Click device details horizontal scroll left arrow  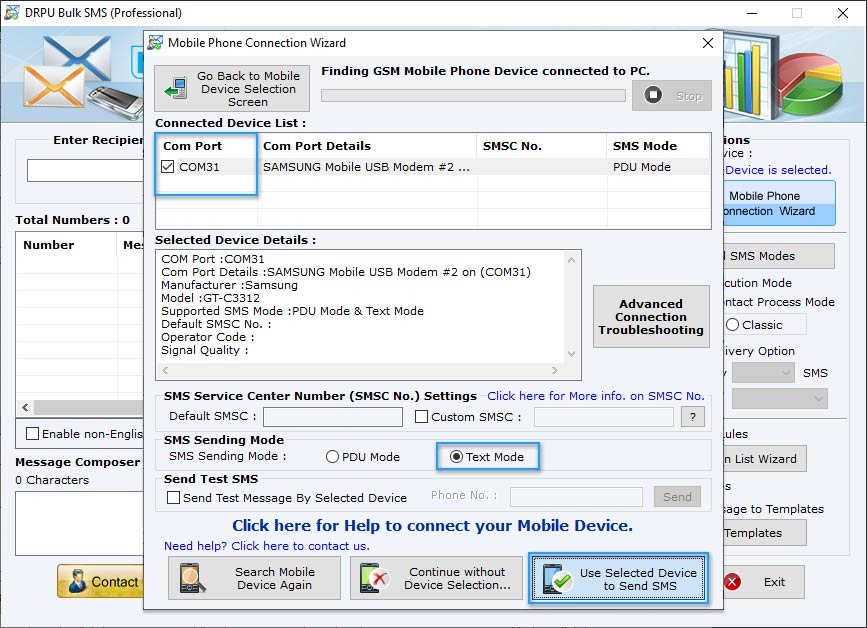(x=165, y=370)
